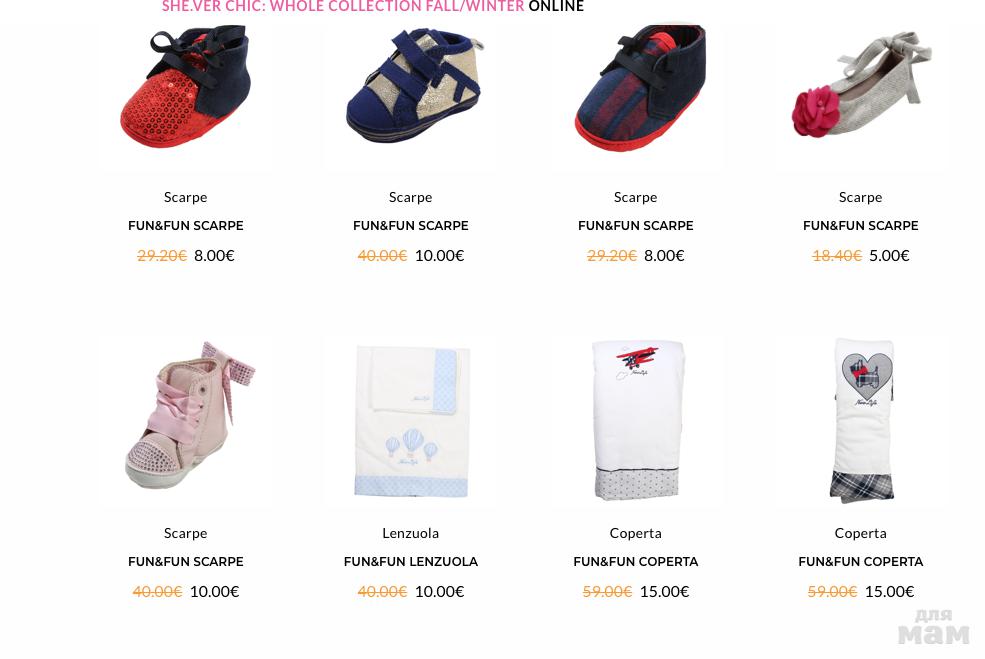Open the red sequin baby shoe image
985x659 pixels.
tap(185, 87)
